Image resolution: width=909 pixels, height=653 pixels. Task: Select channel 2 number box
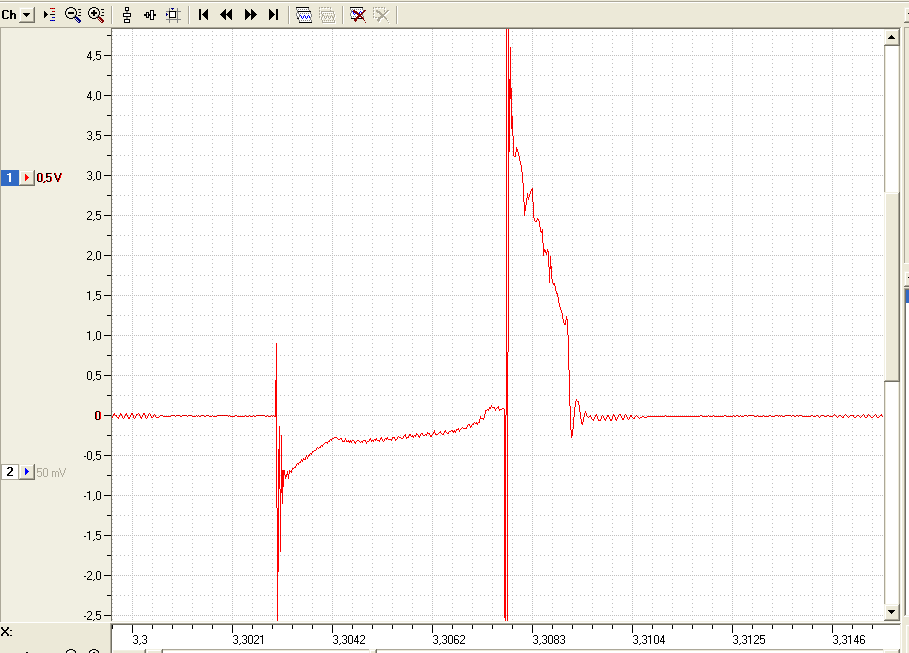point(9,472)
